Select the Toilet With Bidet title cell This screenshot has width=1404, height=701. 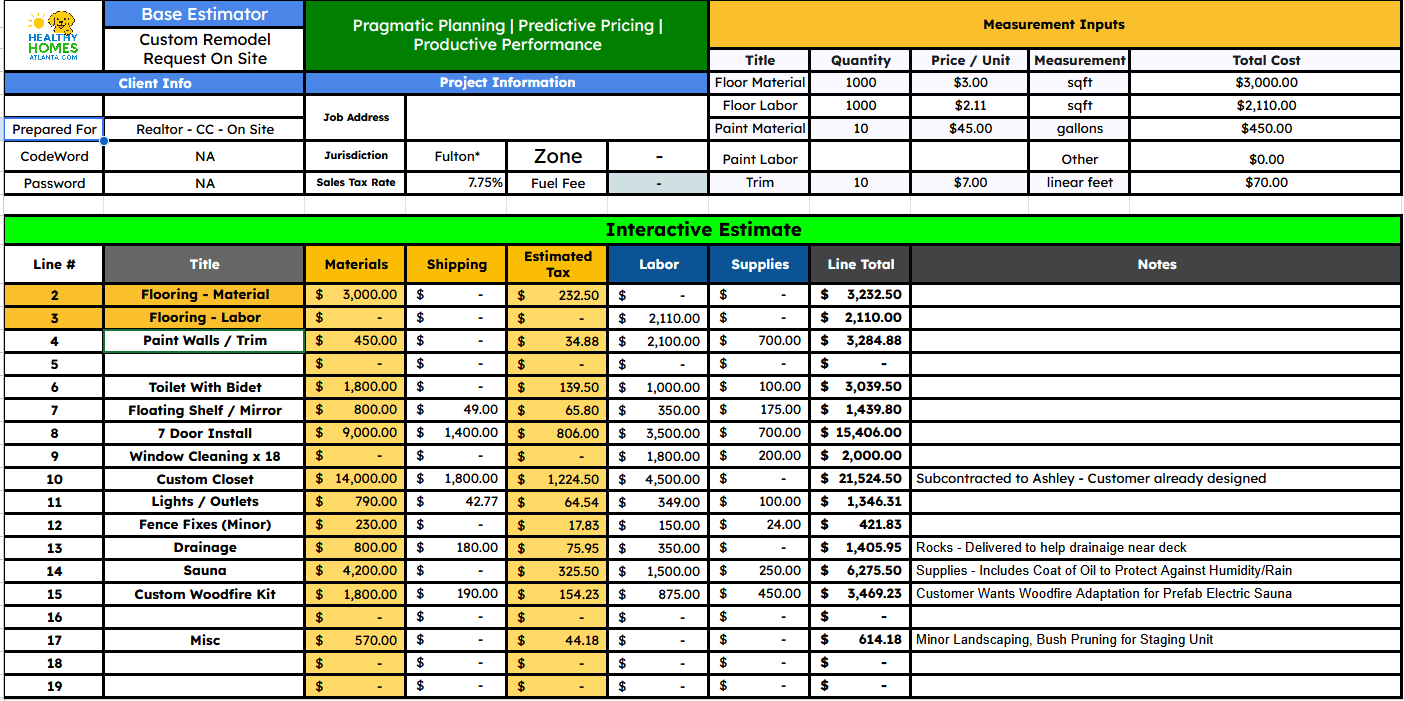coord(205,387)
